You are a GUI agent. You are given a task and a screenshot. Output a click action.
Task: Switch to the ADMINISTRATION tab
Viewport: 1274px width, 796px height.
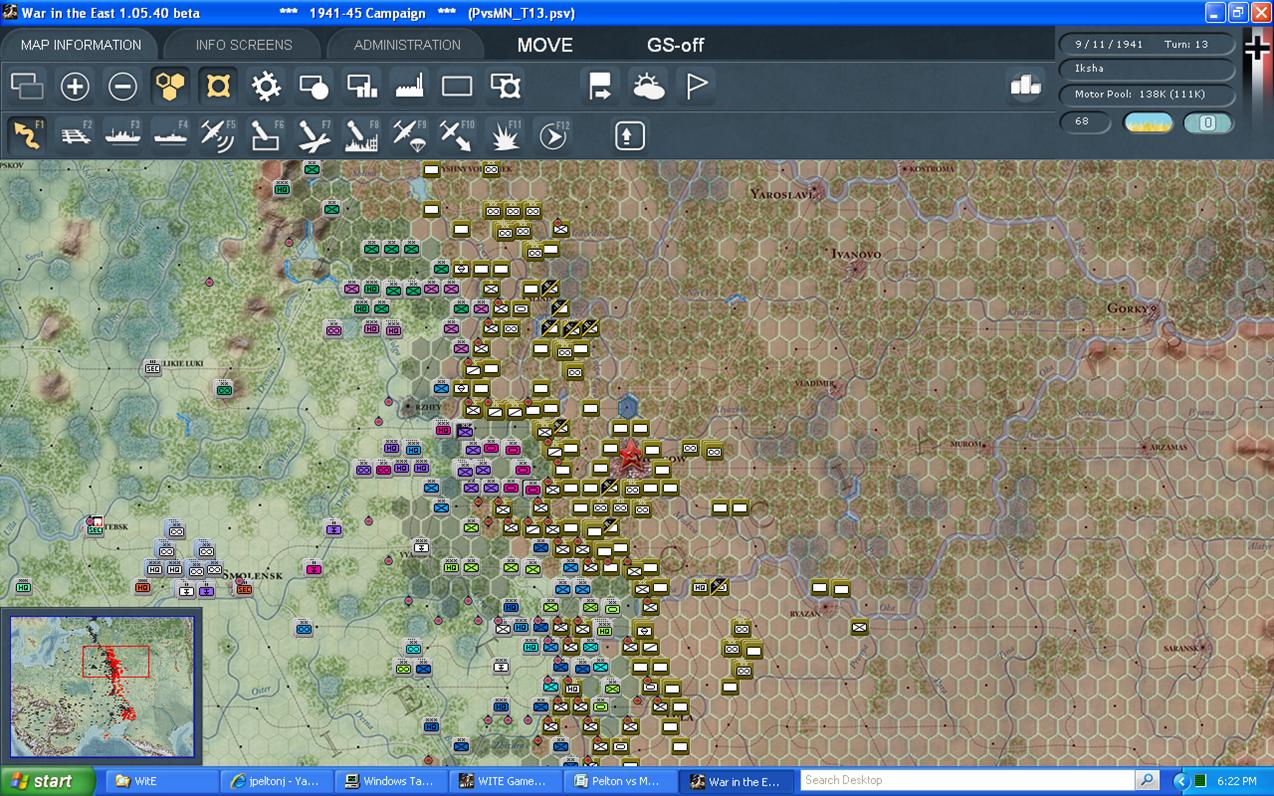[x=407, y=45]
